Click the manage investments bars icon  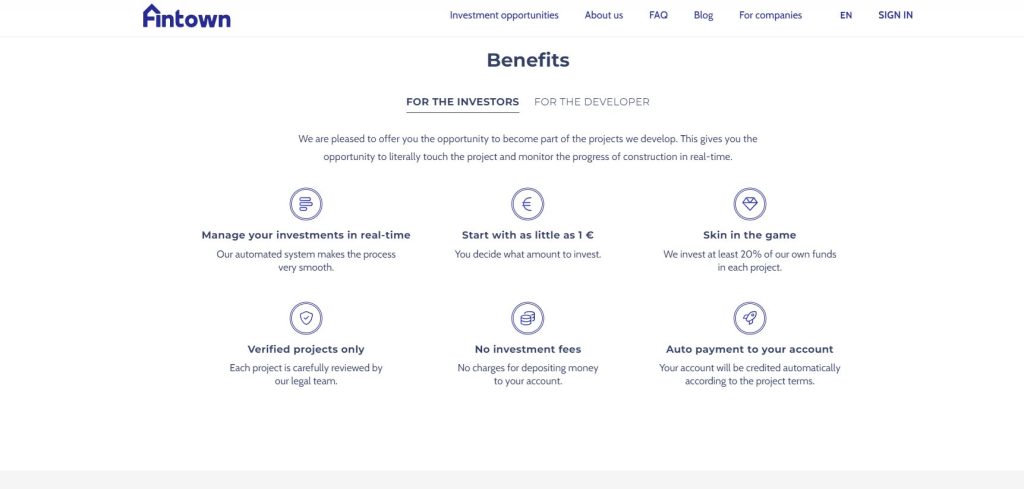click(x=306, y=204)
